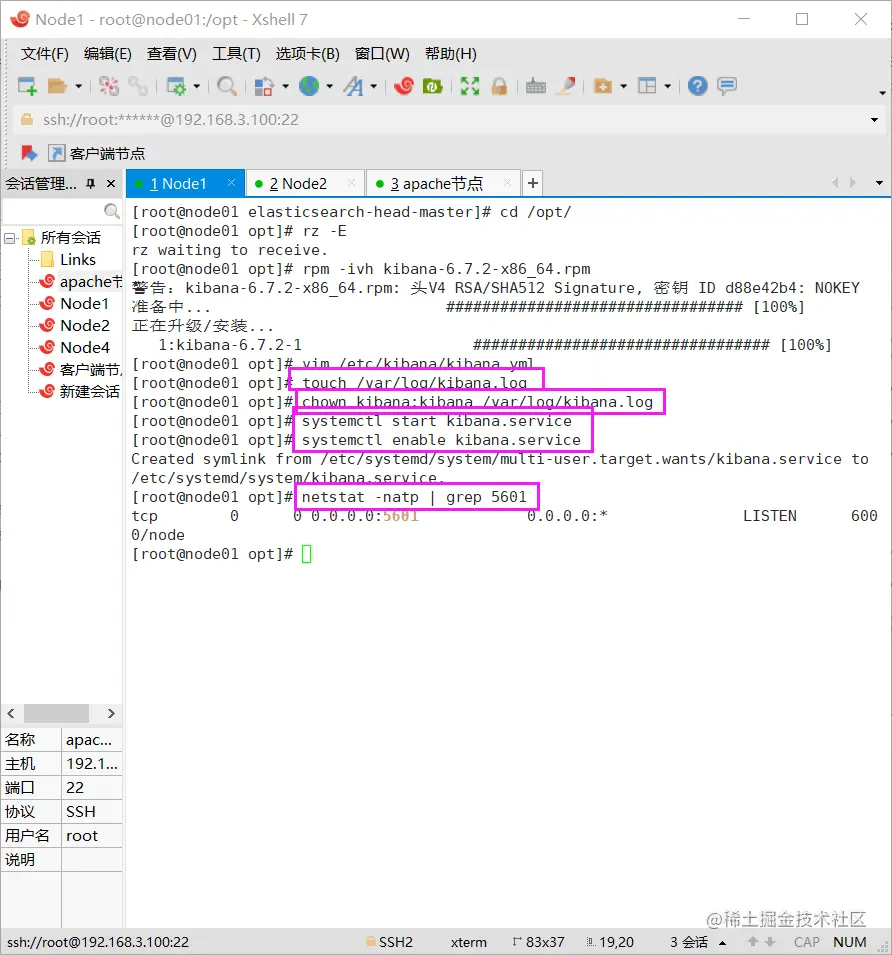Expand the Properties icon dropdown arrow
892x955 pixels.
point(197,86)
